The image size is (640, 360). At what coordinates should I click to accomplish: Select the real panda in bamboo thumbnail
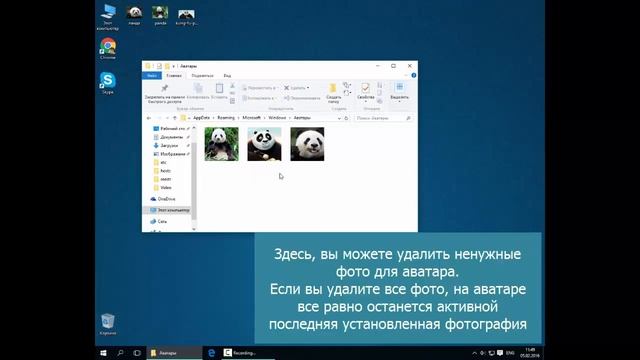pyautogui.click(x=222, y=144)
